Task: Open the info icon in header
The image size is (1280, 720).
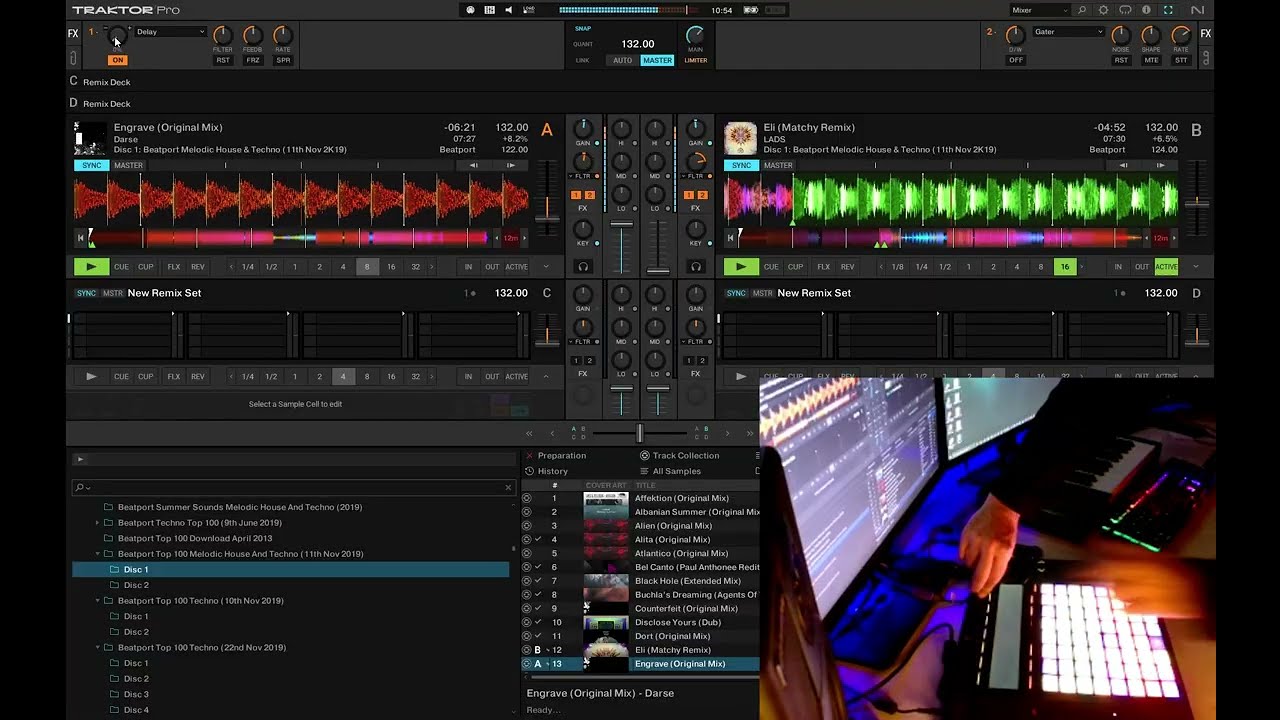Action: point(1146,10)
